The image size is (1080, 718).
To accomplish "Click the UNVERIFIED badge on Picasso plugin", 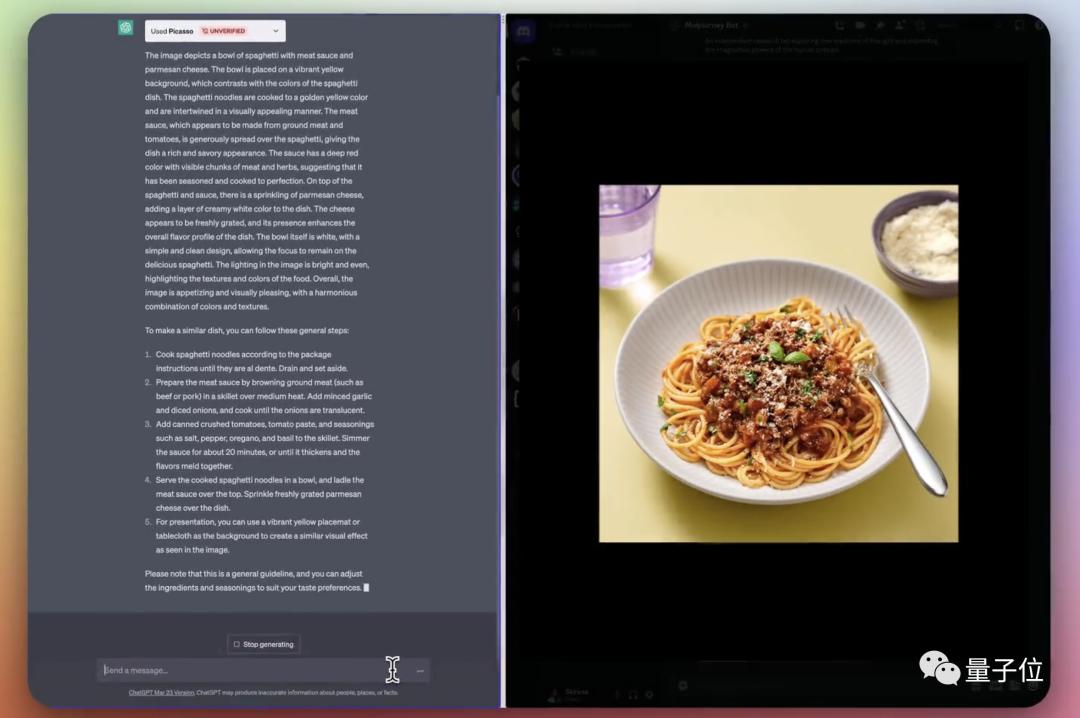I will click(x=223, y=31).
